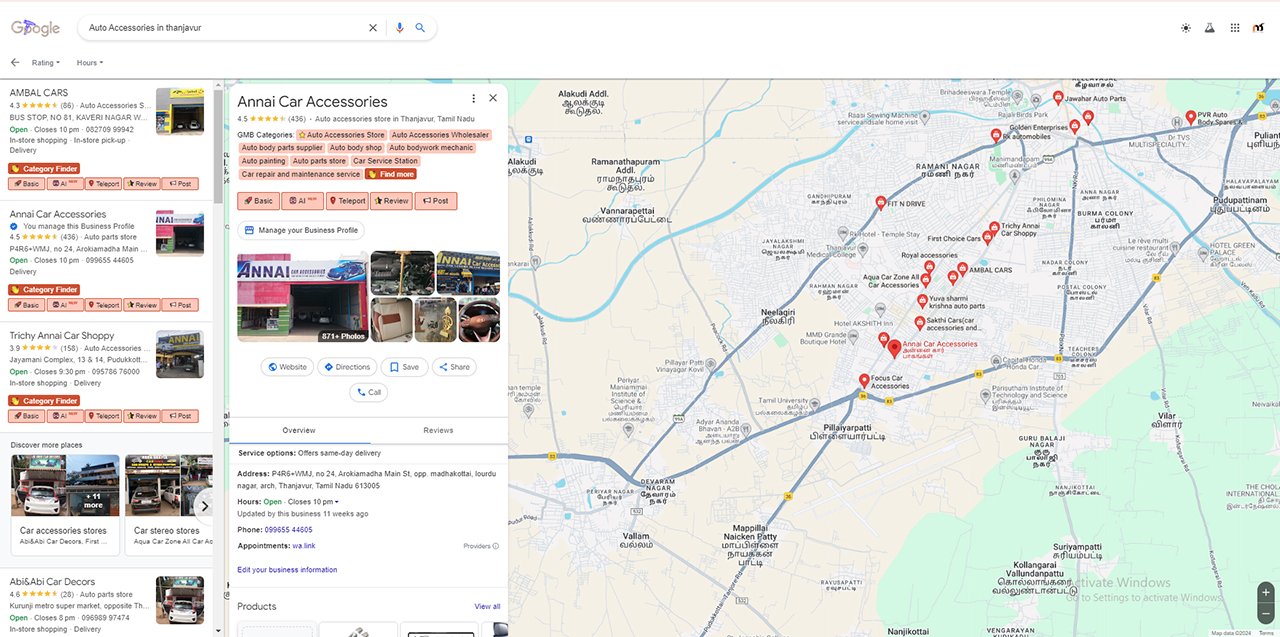The height and width of the screenshot is (637, 1280).
Task: Click the PVR Auto Body Spares map pin
Action: pos(1191,117)
